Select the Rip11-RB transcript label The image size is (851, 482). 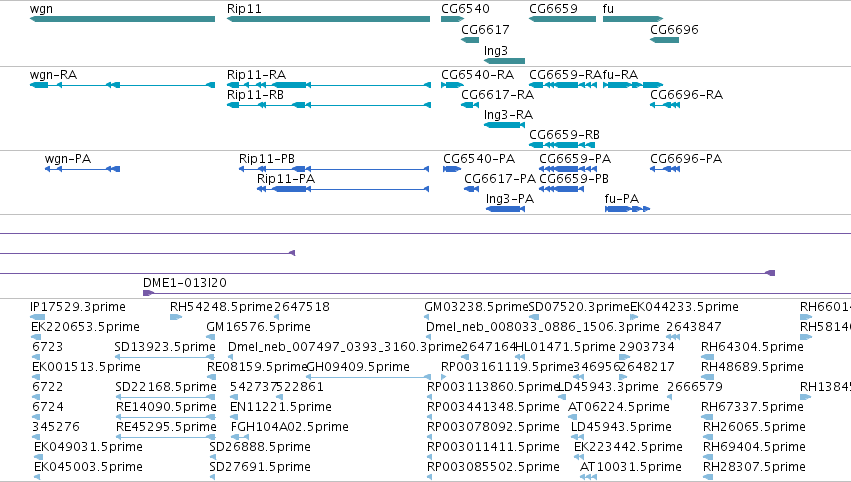(x=255, y=95)
